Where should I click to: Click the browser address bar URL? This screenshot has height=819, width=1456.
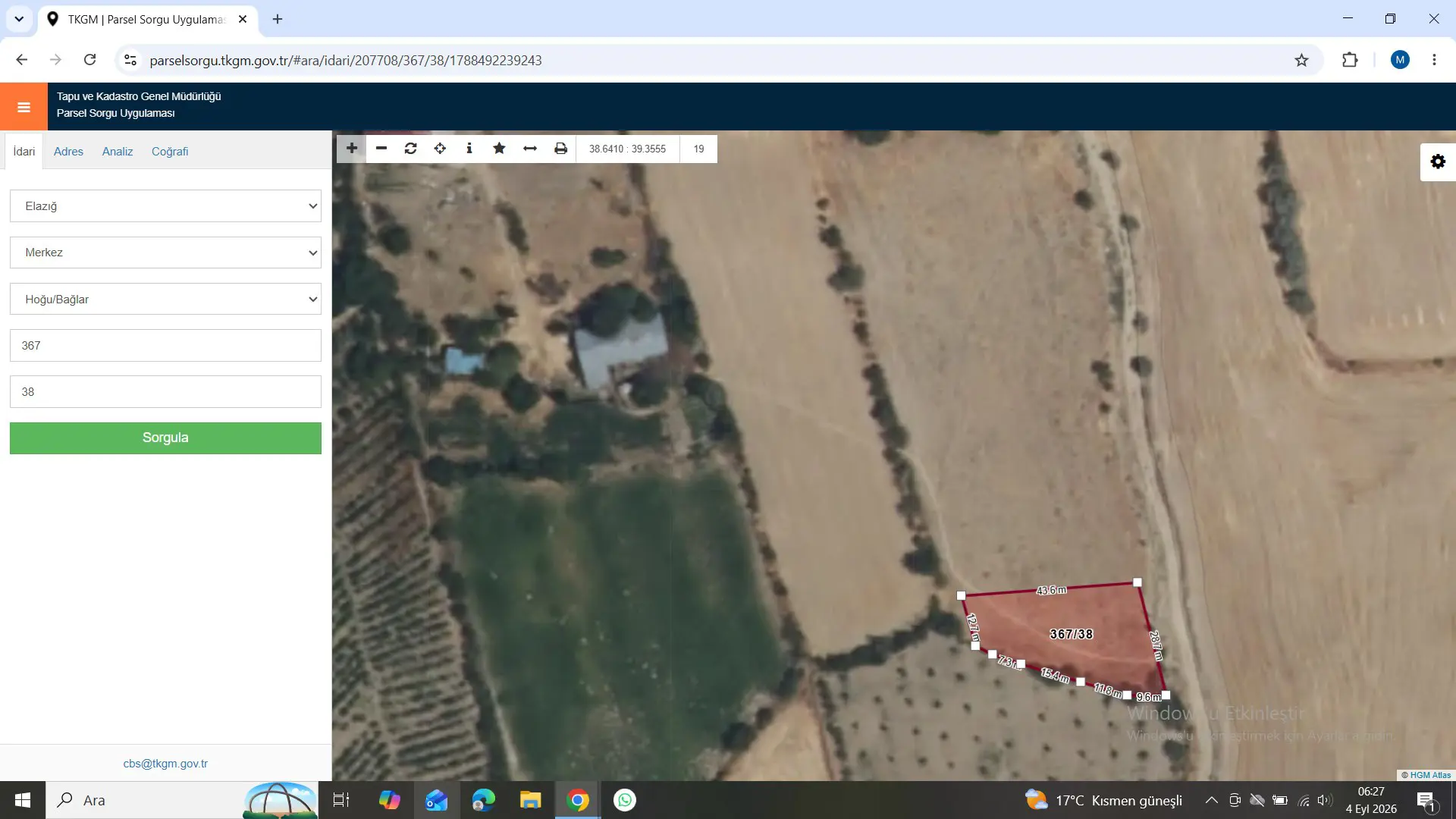coord(346,60)
